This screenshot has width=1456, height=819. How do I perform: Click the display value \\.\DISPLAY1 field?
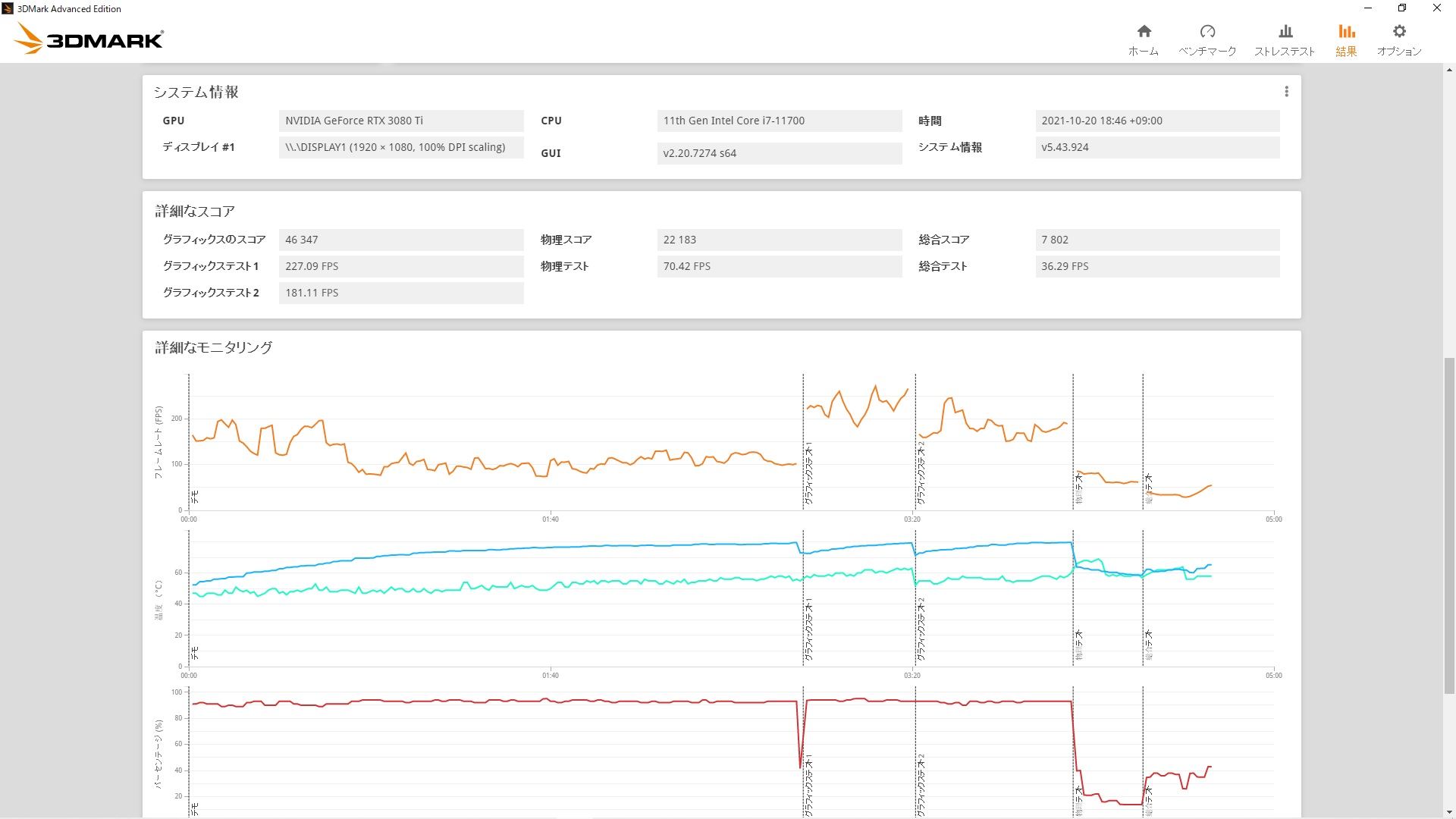401,147
